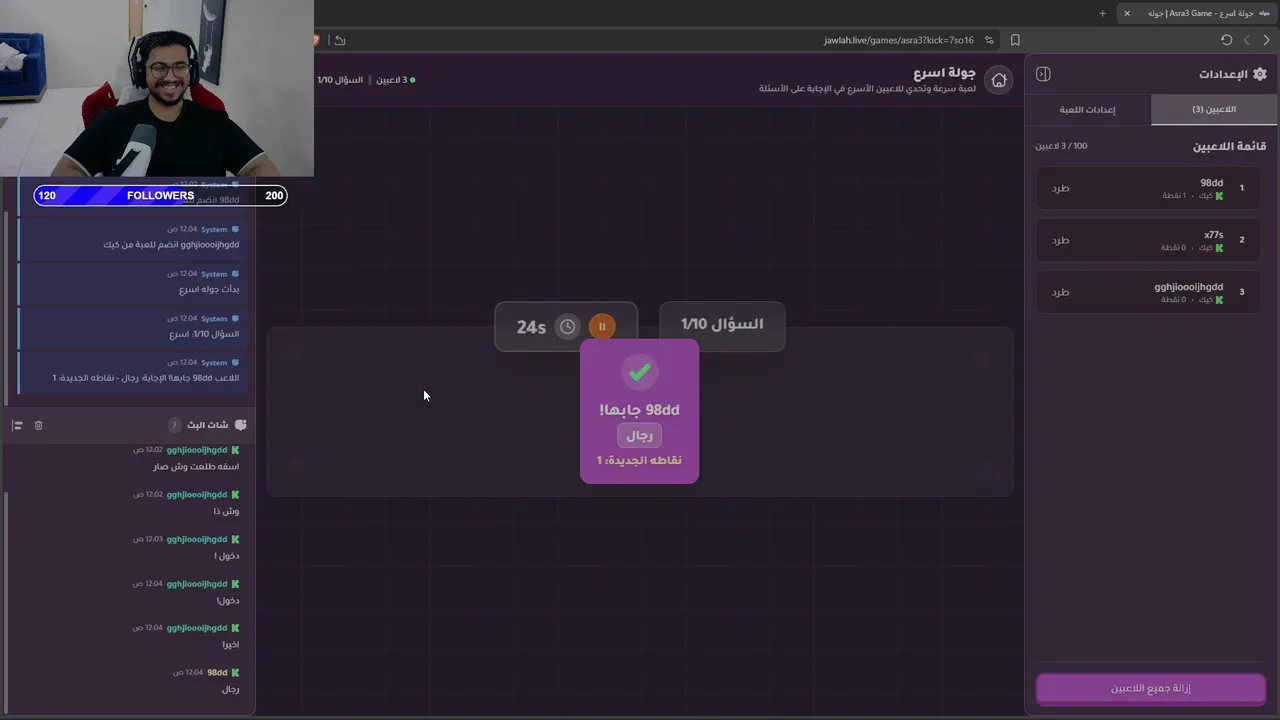The width and height of the screenshot is (1280, 720).
Task: Kick player 98dd with طرد
Action: pos(1061,188)
